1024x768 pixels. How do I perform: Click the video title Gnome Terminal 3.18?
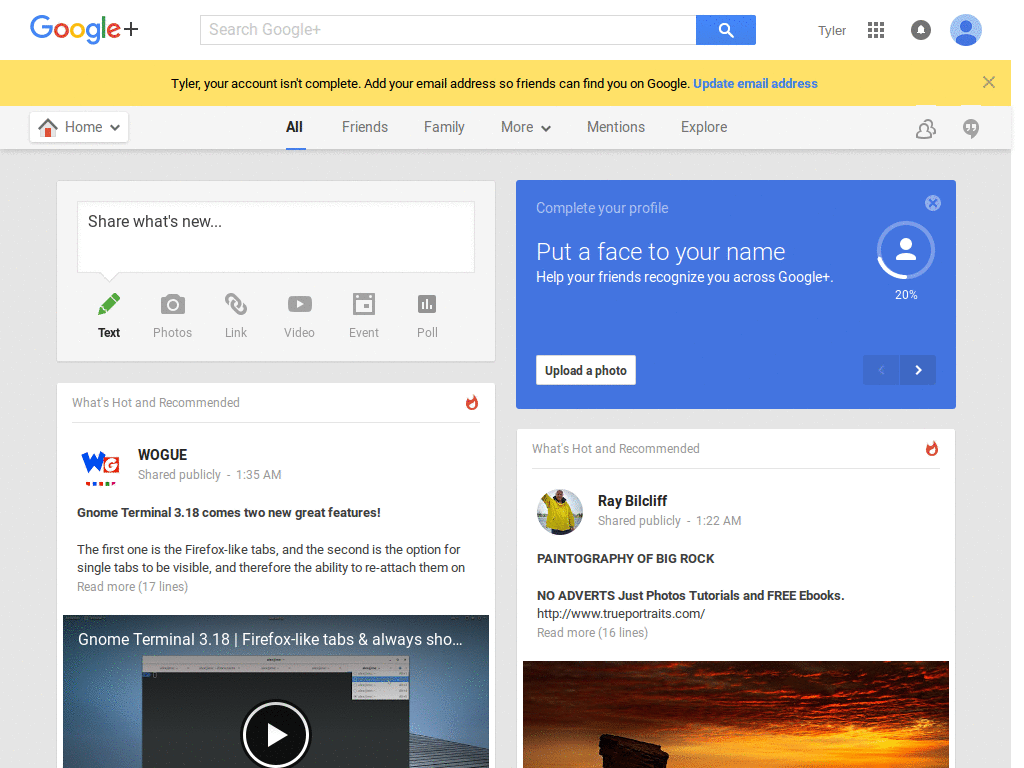270,639
